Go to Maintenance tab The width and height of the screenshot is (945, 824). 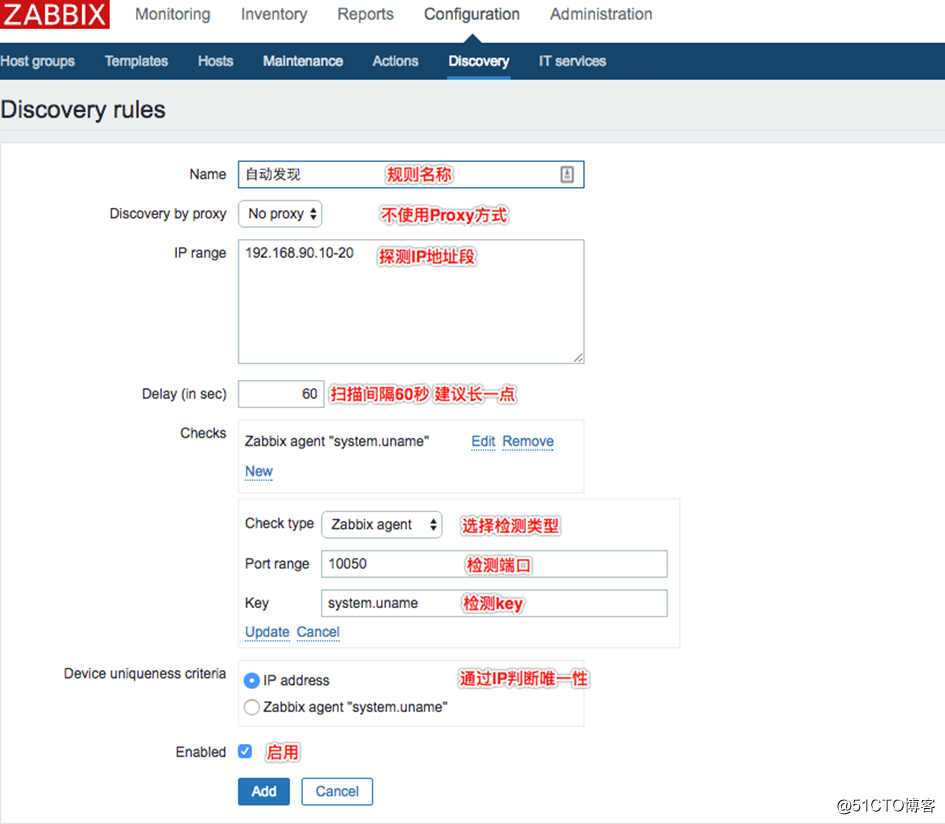click(x=303, y=61)
